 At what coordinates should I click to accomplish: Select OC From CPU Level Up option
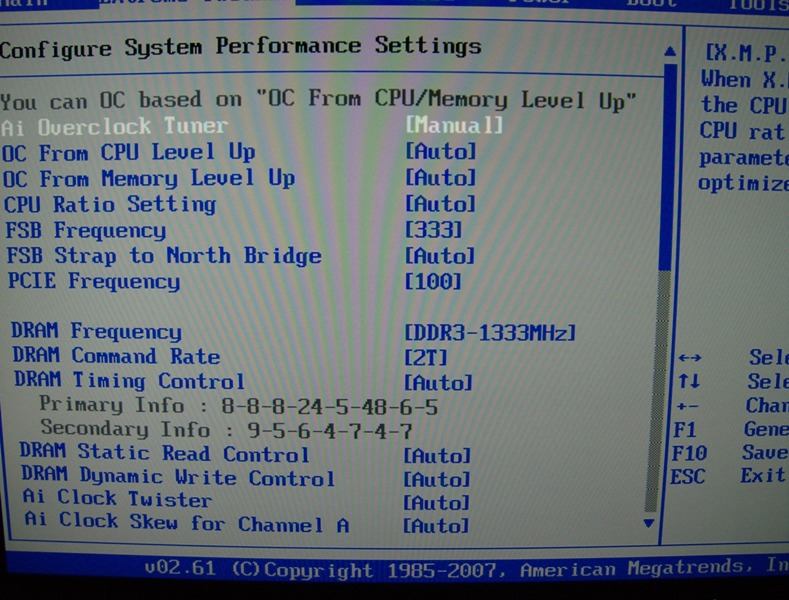tap(128, 152)
